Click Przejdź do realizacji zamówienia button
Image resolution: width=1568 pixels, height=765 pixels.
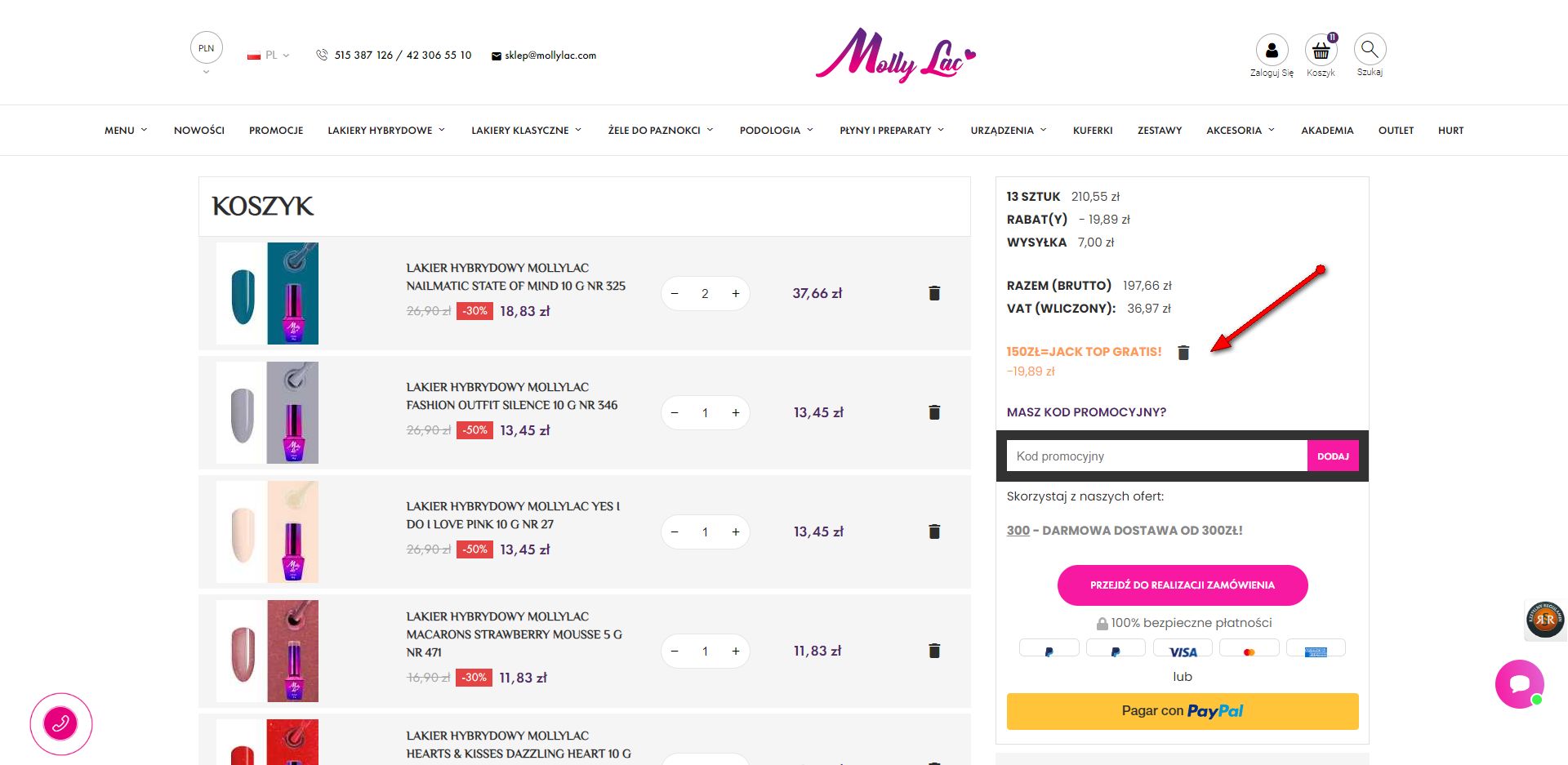(x=1182, y=585)
